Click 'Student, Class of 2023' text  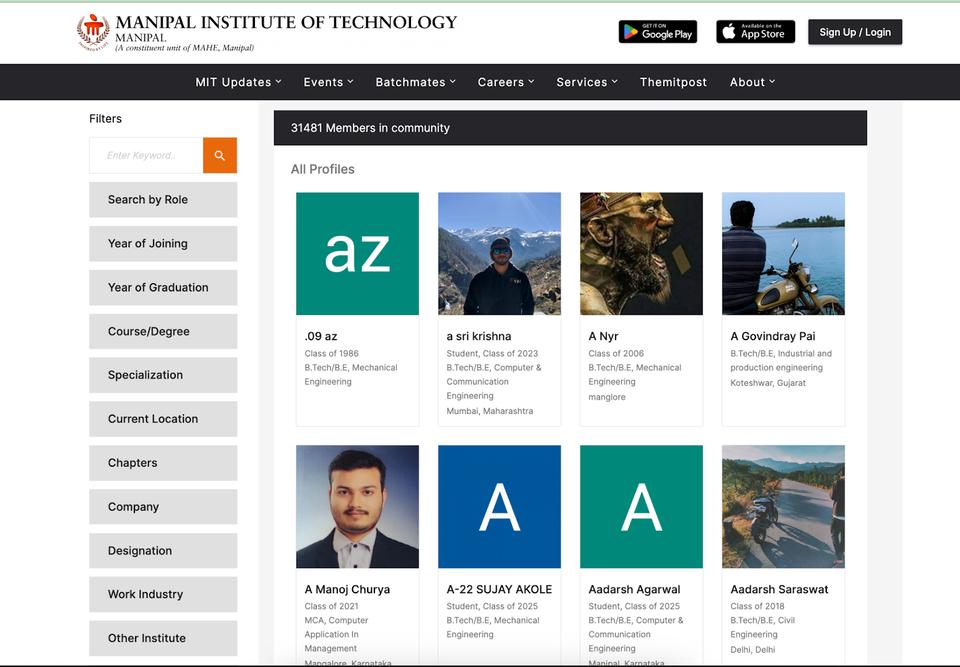492,353
